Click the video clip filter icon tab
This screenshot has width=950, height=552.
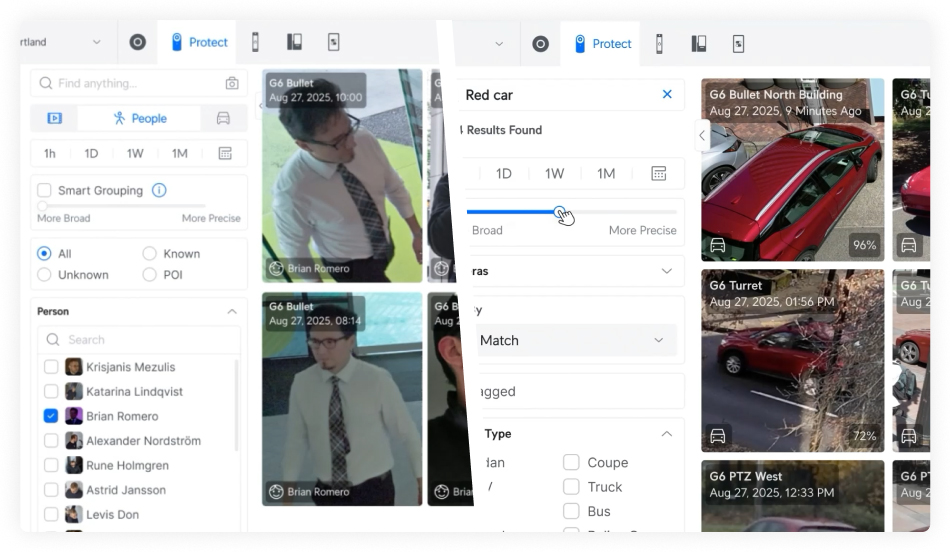[x=55, y=118]
